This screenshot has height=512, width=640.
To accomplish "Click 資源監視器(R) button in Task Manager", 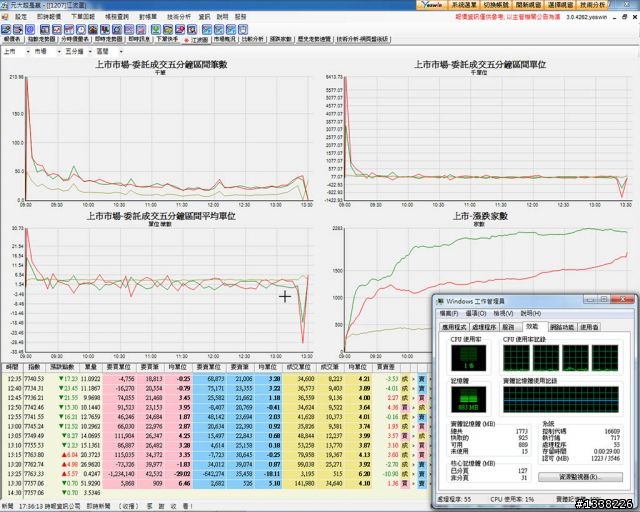I will click(x=580, y=477).
